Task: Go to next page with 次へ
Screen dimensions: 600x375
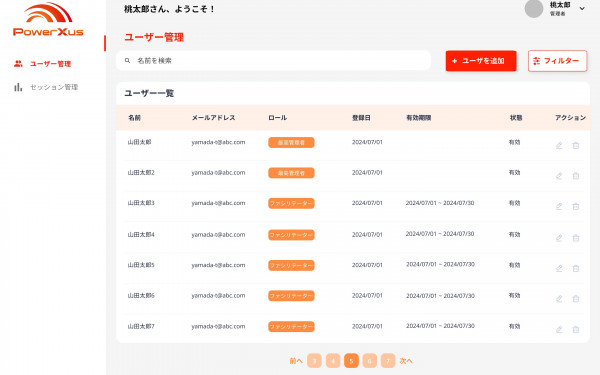Action: coord(406,361)
